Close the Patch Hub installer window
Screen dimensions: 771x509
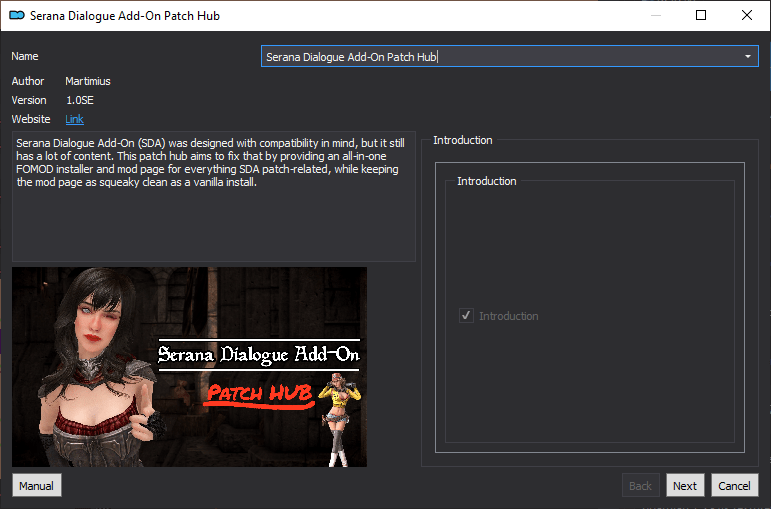pyautogui.click(x=746, y=15)
